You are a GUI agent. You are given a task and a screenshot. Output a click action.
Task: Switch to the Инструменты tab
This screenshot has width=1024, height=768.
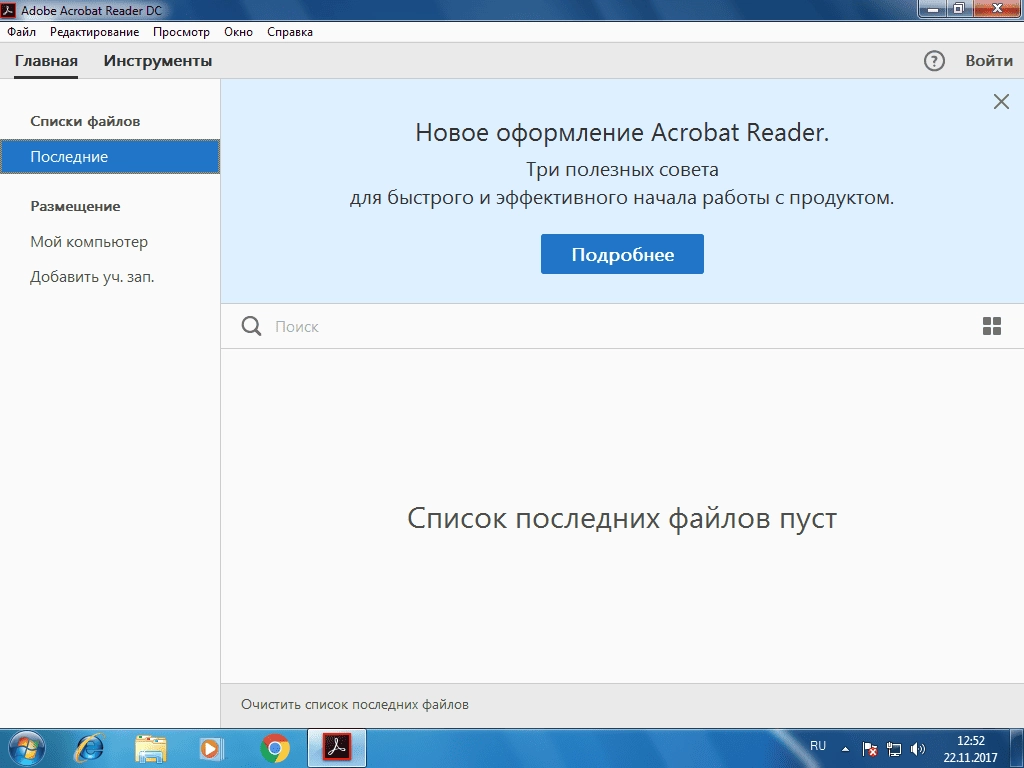[x=158, y=61]
